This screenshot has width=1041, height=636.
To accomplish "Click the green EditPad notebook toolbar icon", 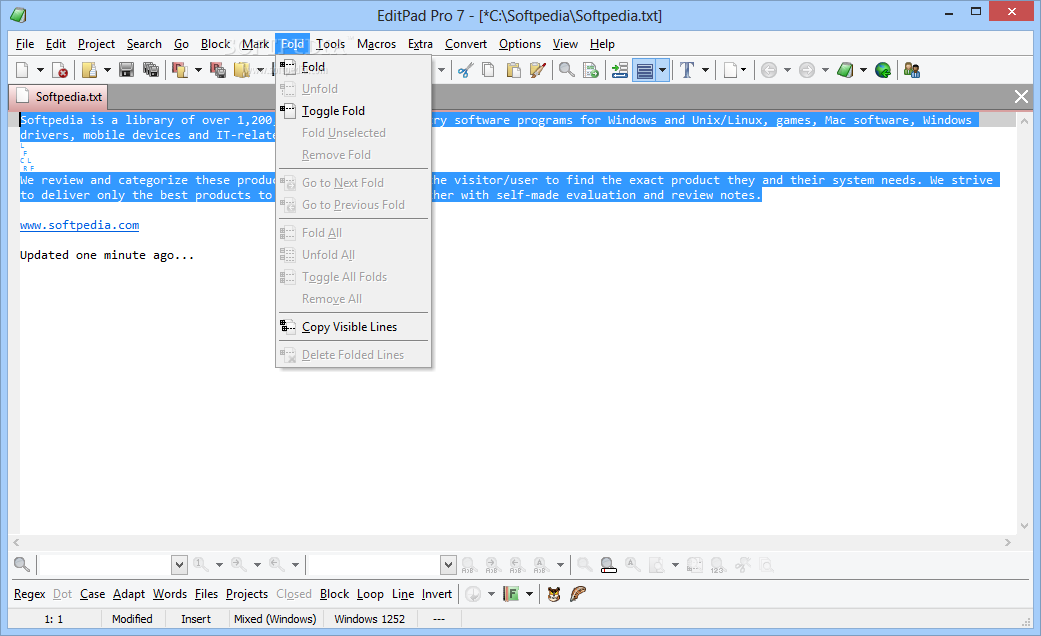I will point(845,70).
